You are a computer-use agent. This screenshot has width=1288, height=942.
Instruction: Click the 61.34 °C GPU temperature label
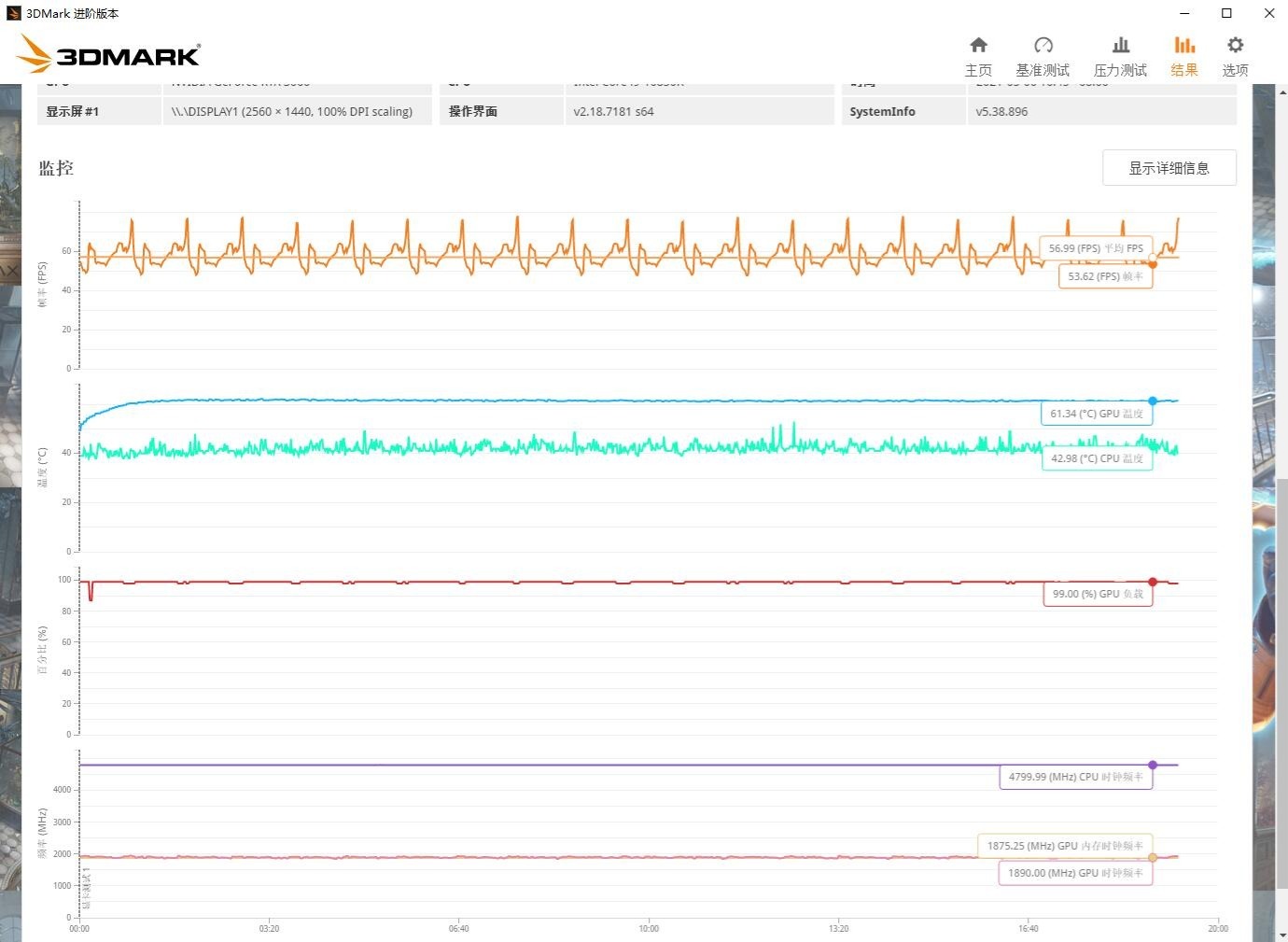[x=1096, y=414]
